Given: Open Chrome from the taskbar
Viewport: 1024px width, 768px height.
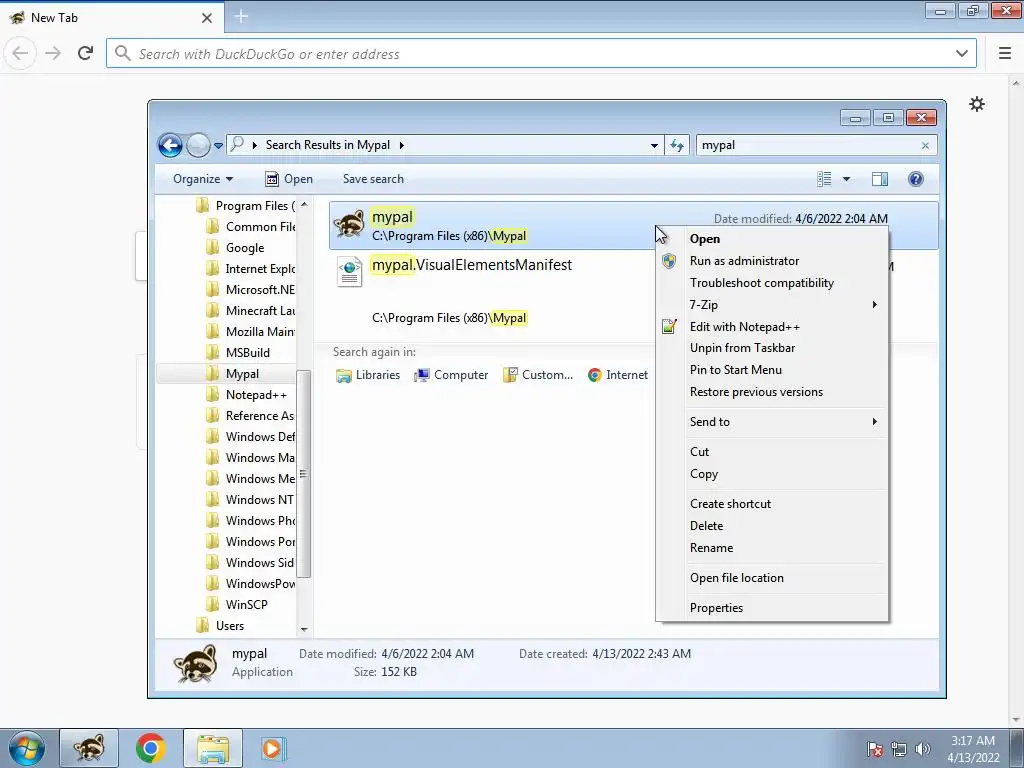Looking at the screenshot, I should [150, 748].
